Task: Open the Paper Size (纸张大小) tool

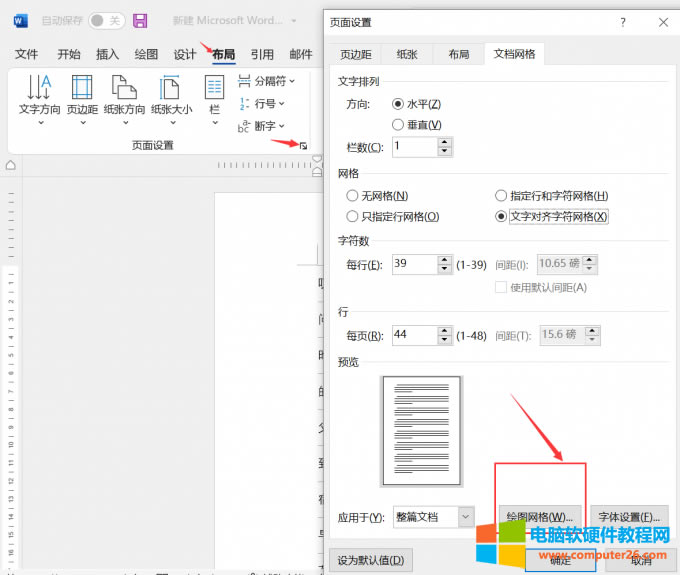Action: tap(171, 90)
